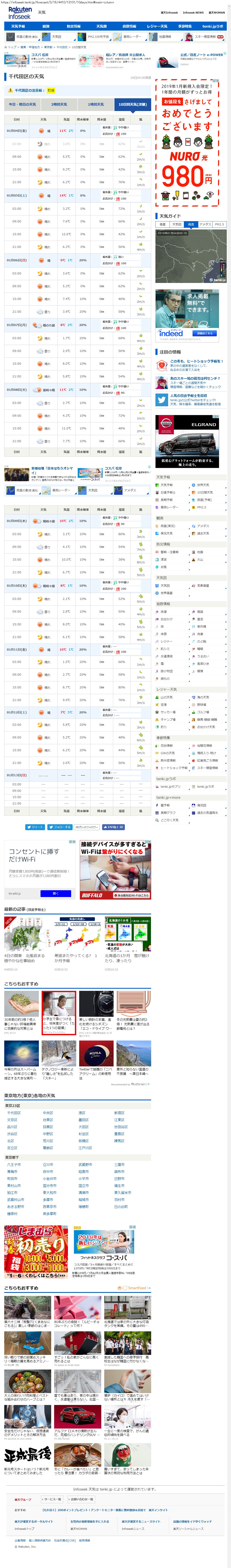Click the 世界天気 globe icon in sidebar
Viewport: 231px width, 1568px height.
click(194, 485)
